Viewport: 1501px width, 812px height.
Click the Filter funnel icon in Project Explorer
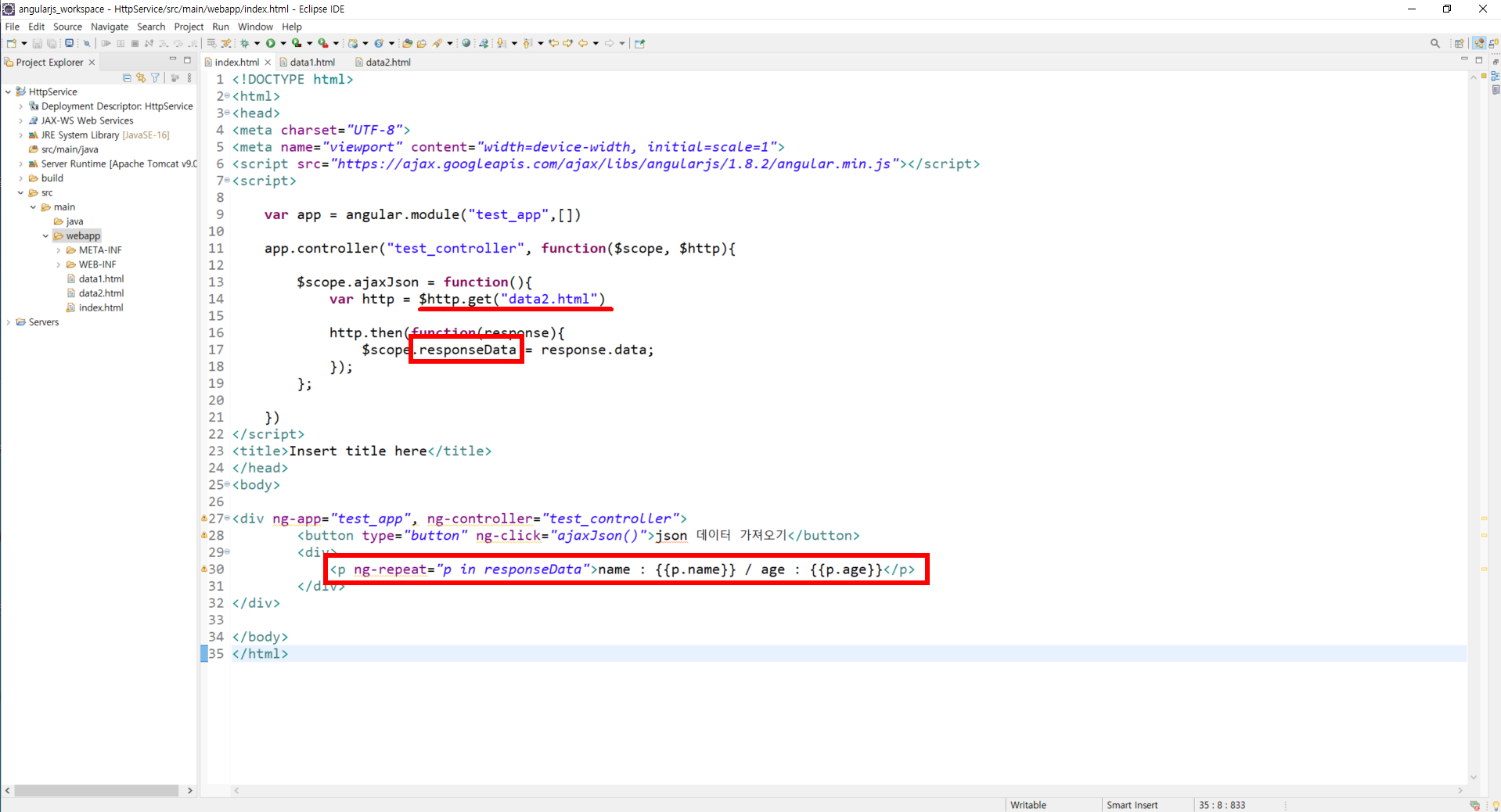click(155, 77)
